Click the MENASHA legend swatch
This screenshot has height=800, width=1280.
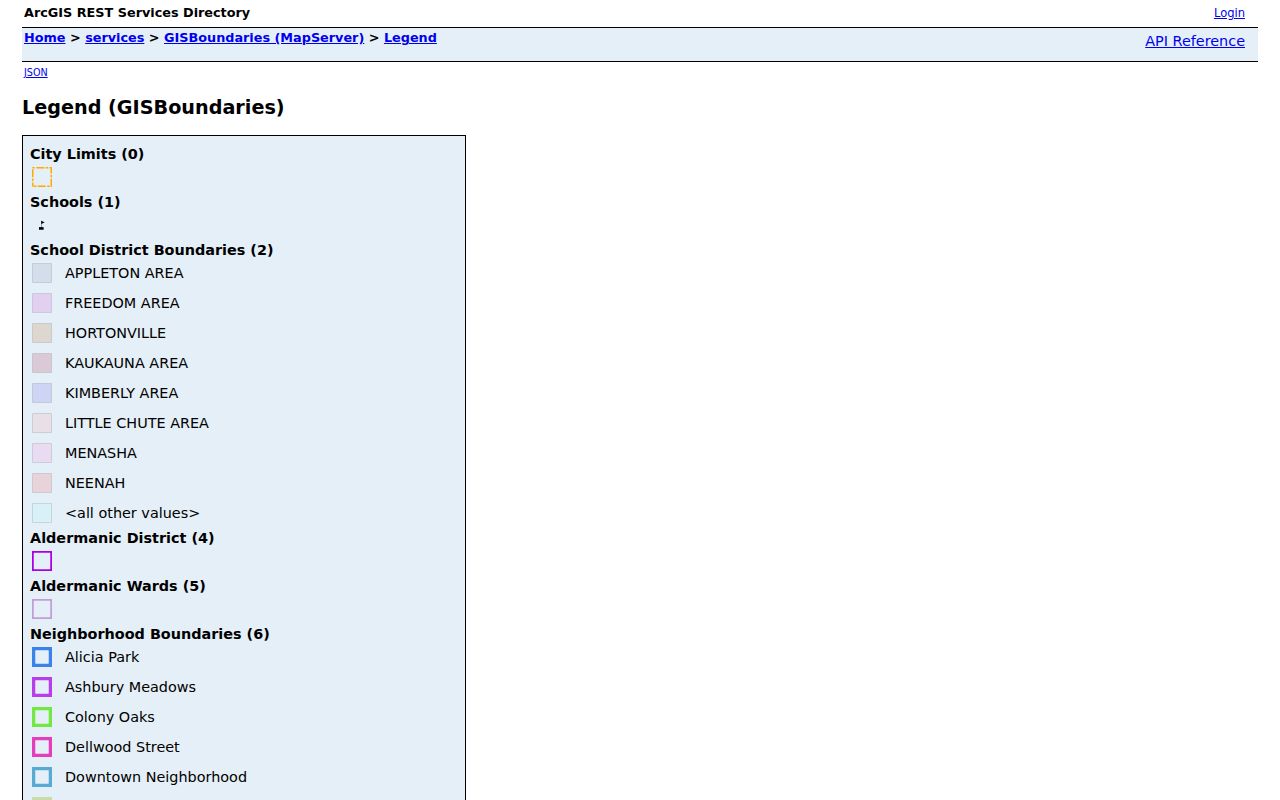(42, 453)
